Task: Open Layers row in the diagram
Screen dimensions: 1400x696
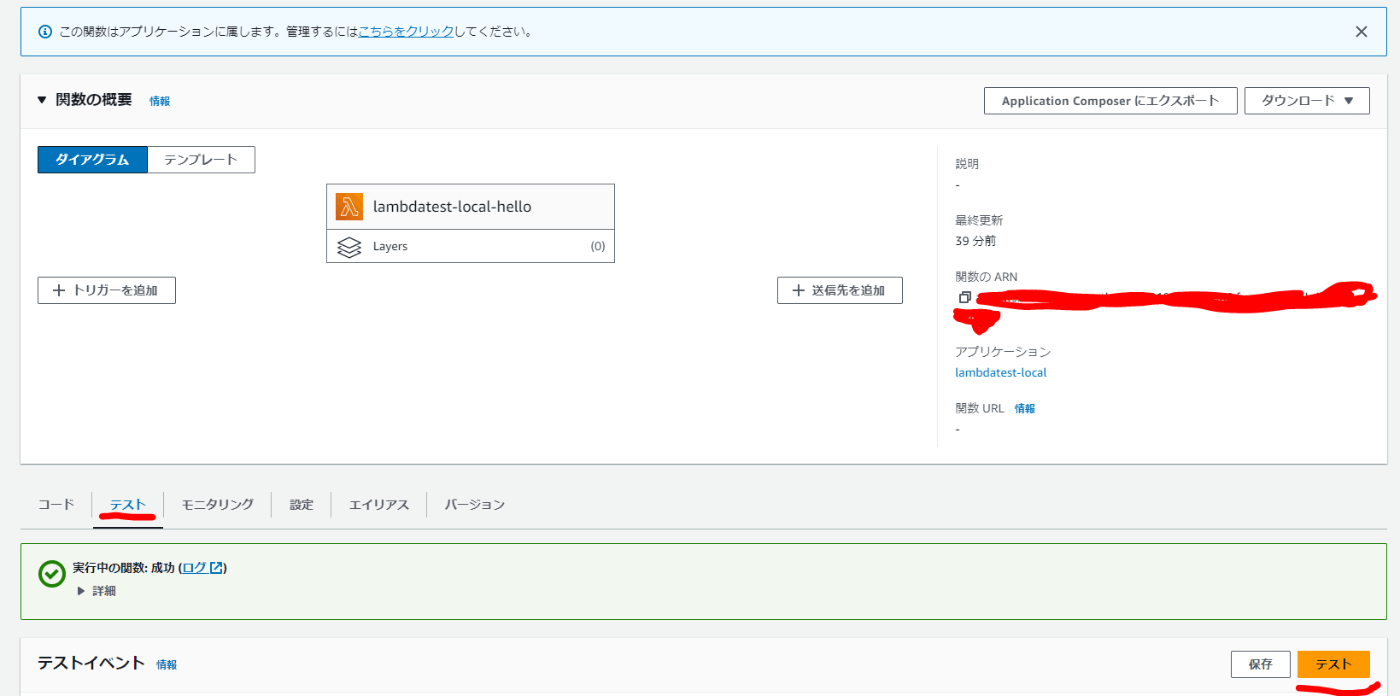Action: 470,246
